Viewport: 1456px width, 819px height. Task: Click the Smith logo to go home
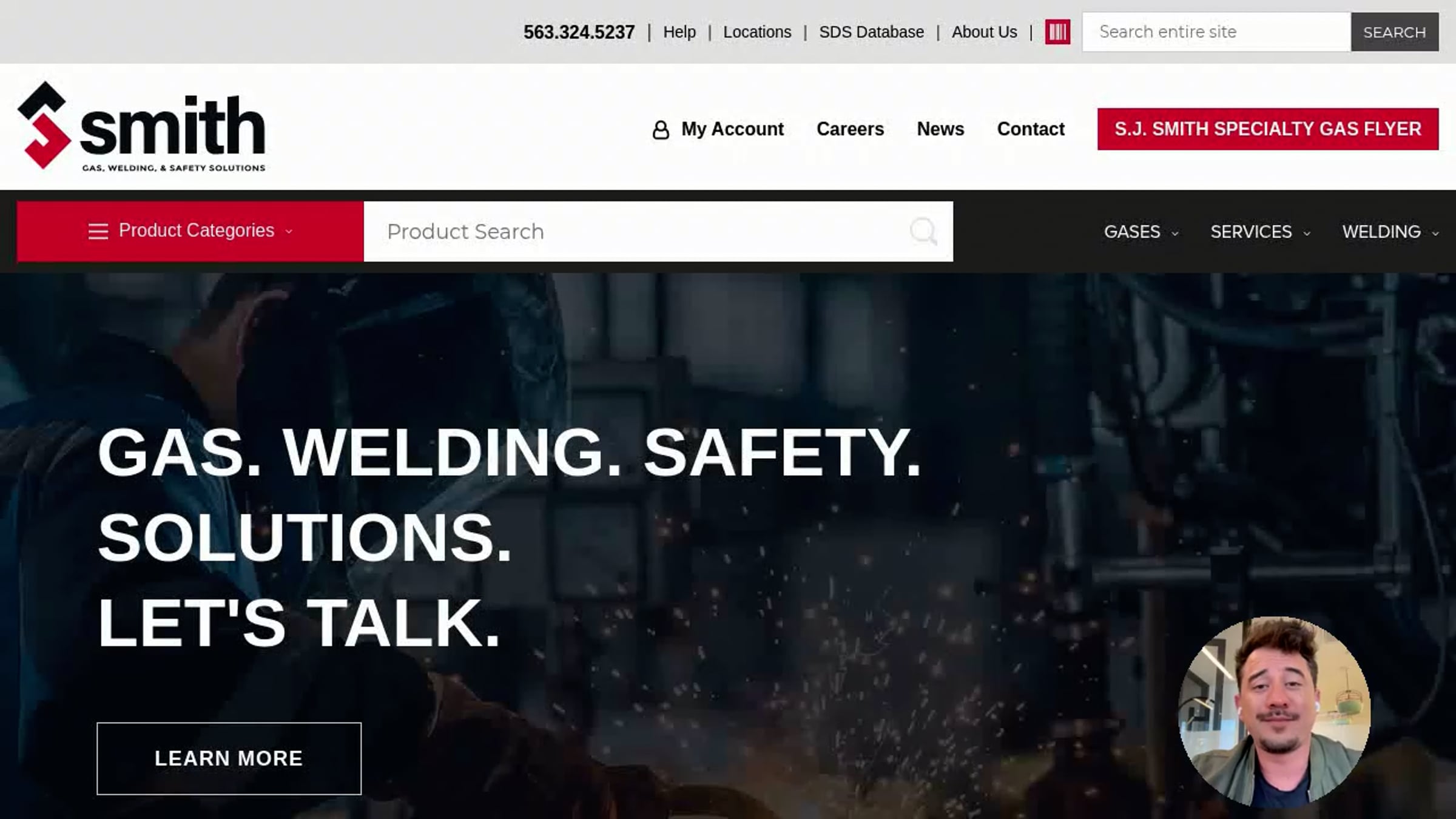click(142, 126)
